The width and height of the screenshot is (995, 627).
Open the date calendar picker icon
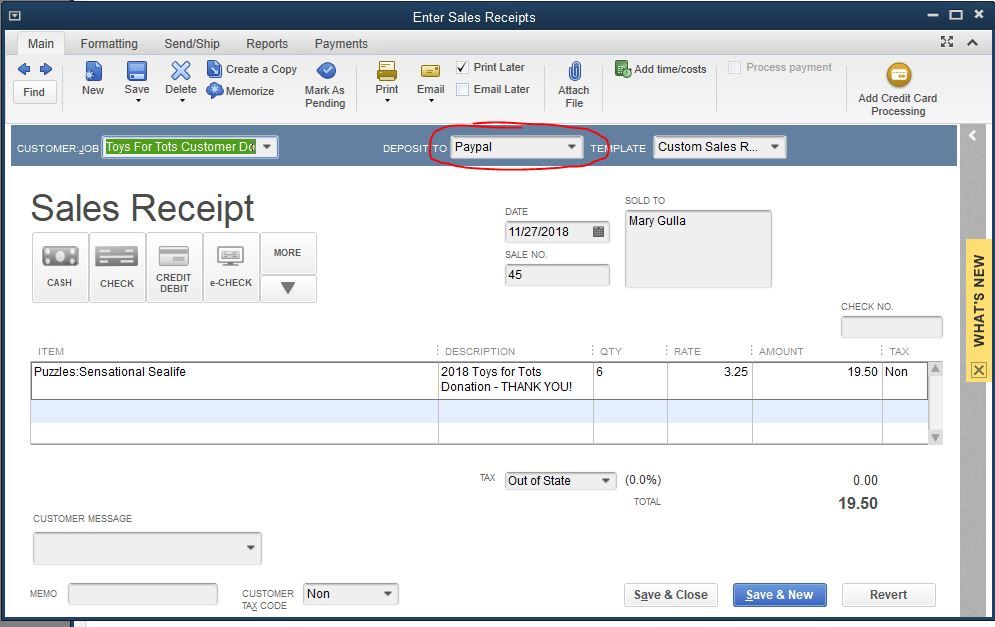coord(598,232)
